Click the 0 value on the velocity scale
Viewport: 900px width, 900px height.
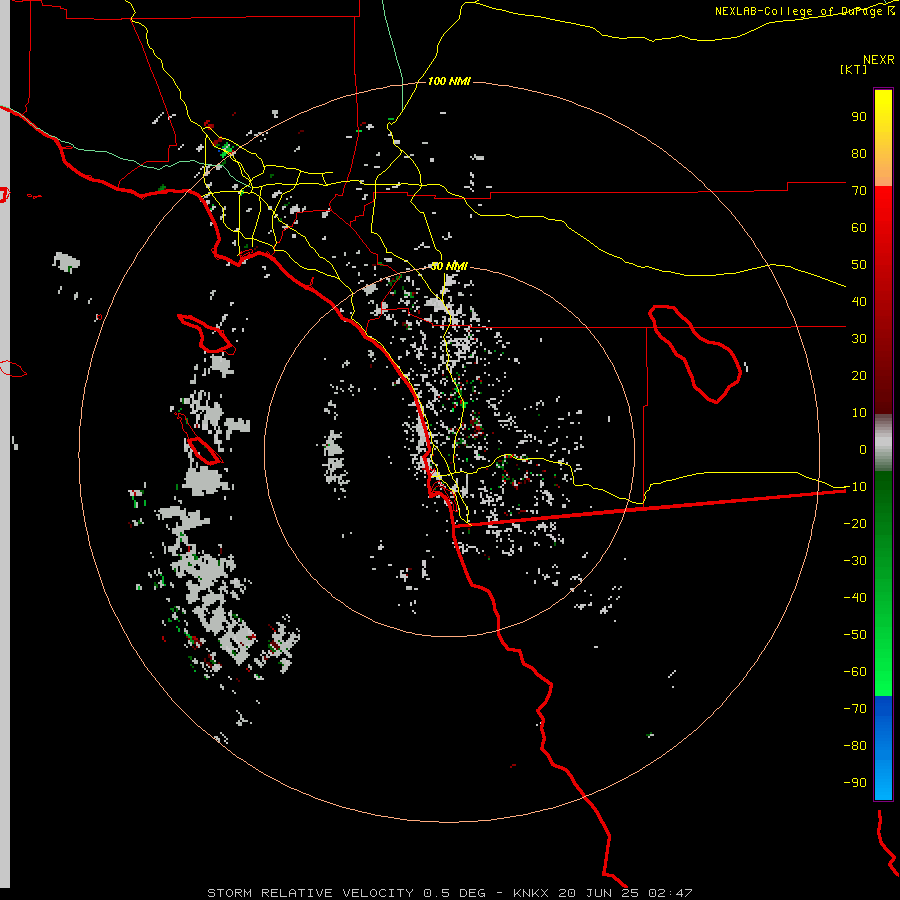point(863,450)
